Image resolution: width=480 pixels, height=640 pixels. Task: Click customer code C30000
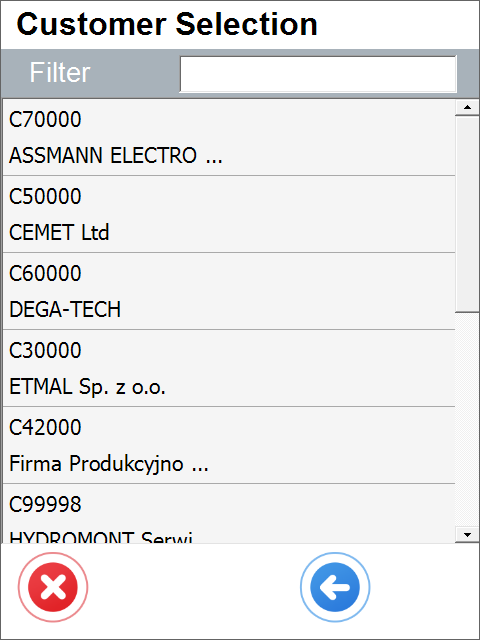coord(45,350)
